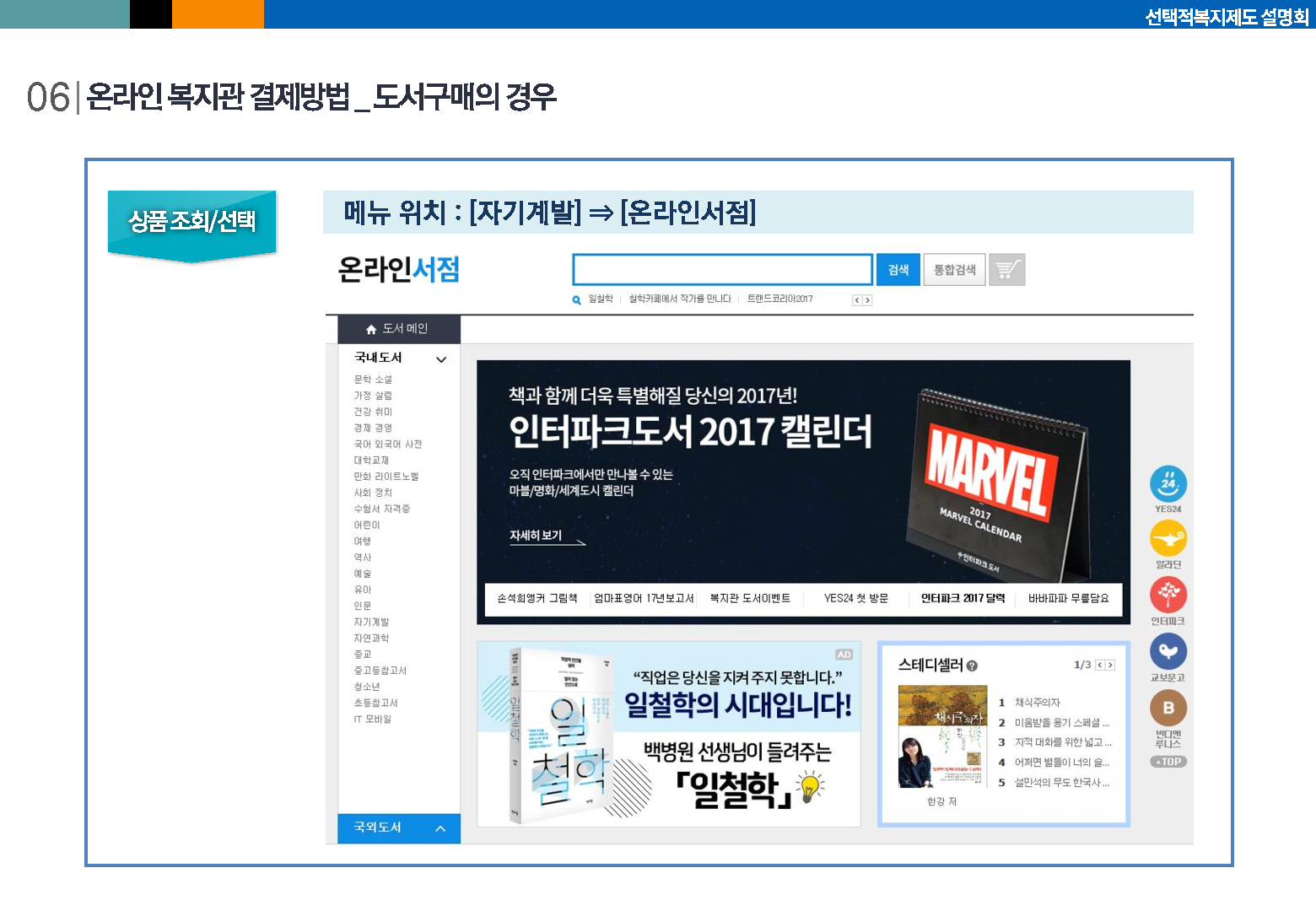This screenshot has height=911, width=1316.
Task: Open the 경제 경영 category
Action: (x=373, y=428)
